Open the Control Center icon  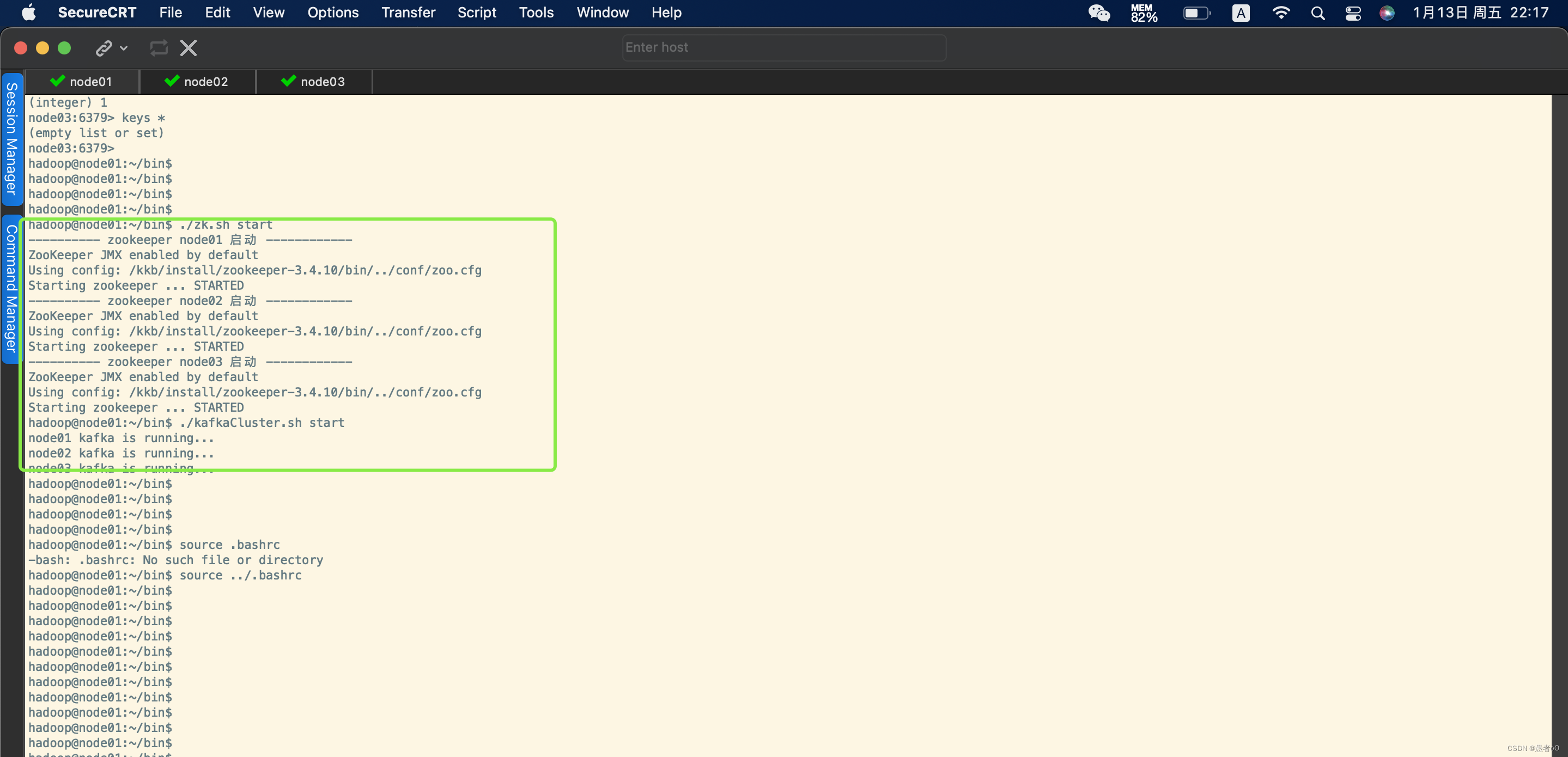tap(1352, 13)
